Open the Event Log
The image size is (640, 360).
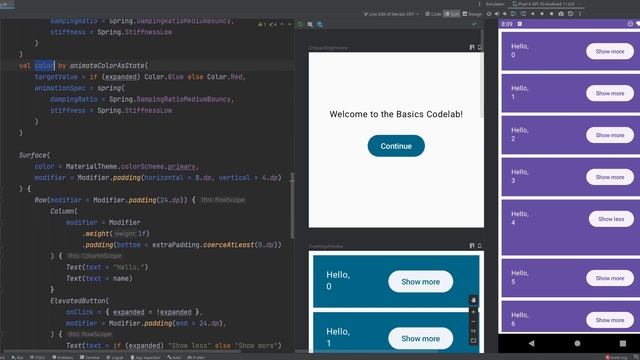616,357
